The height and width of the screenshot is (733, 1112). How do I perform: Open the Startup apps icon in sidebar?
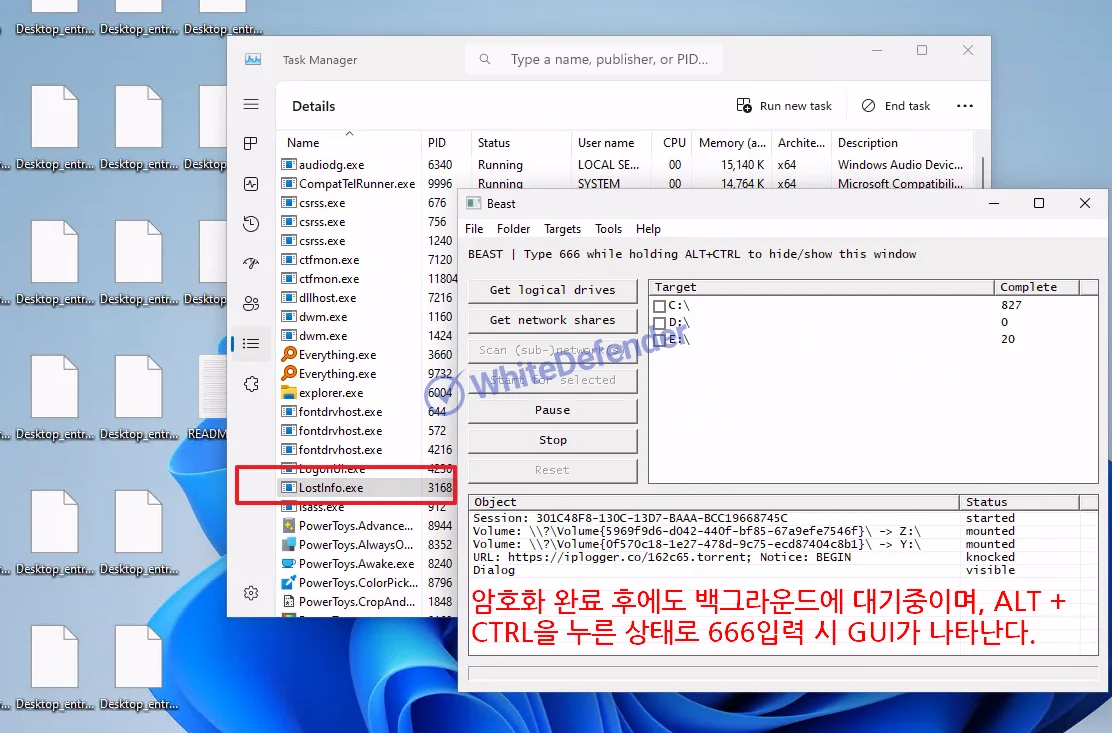pos(251,264)
